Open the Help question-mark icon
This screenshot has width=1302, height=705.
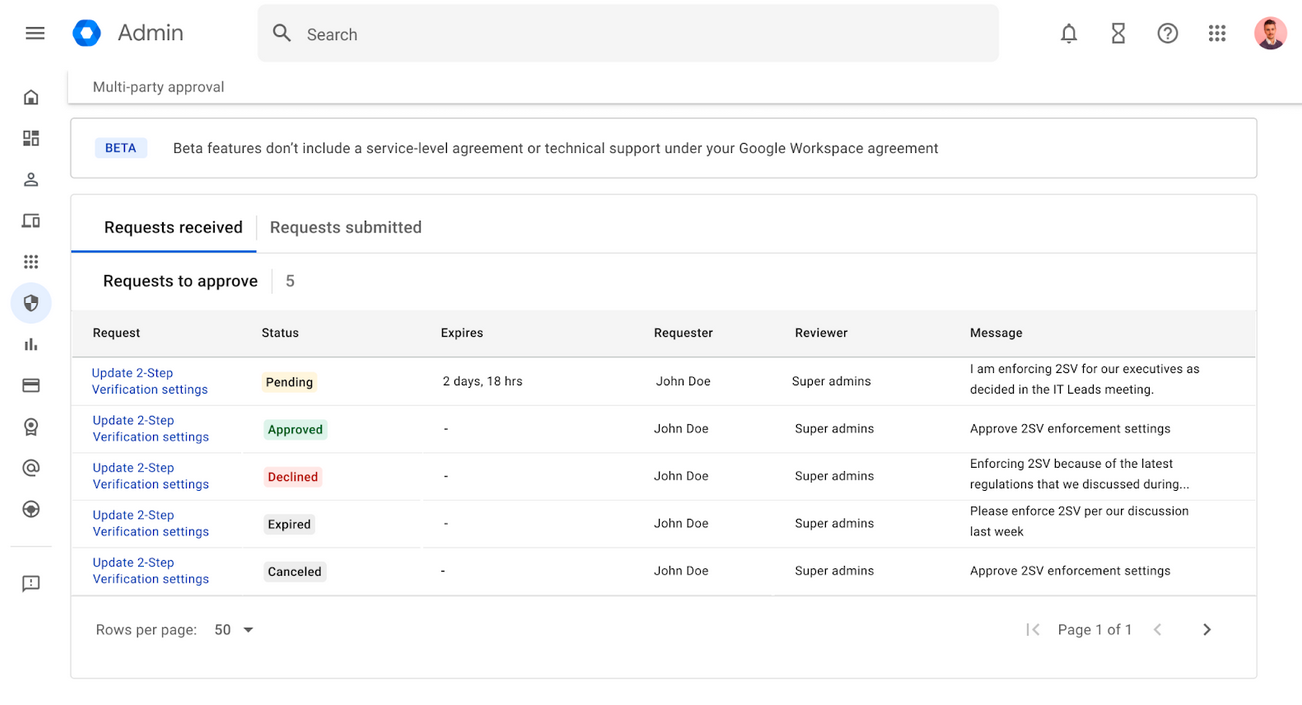(1167, 33)
